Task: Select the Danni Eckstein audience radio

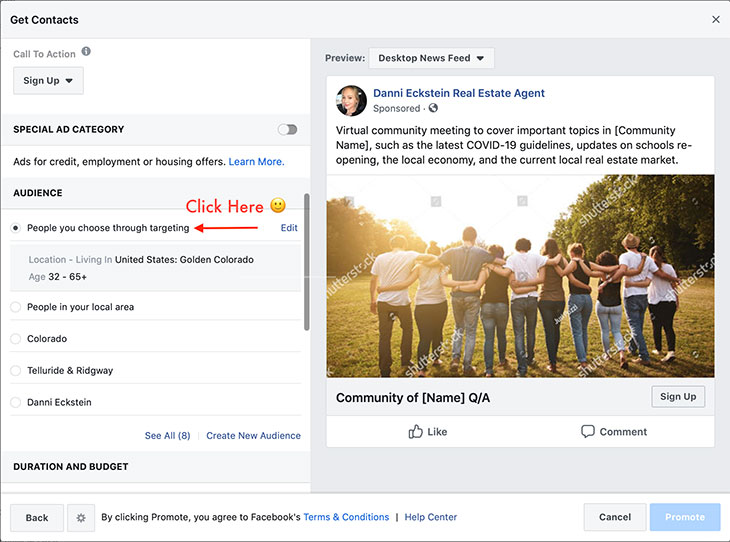Action: click(x=15, y=402)
